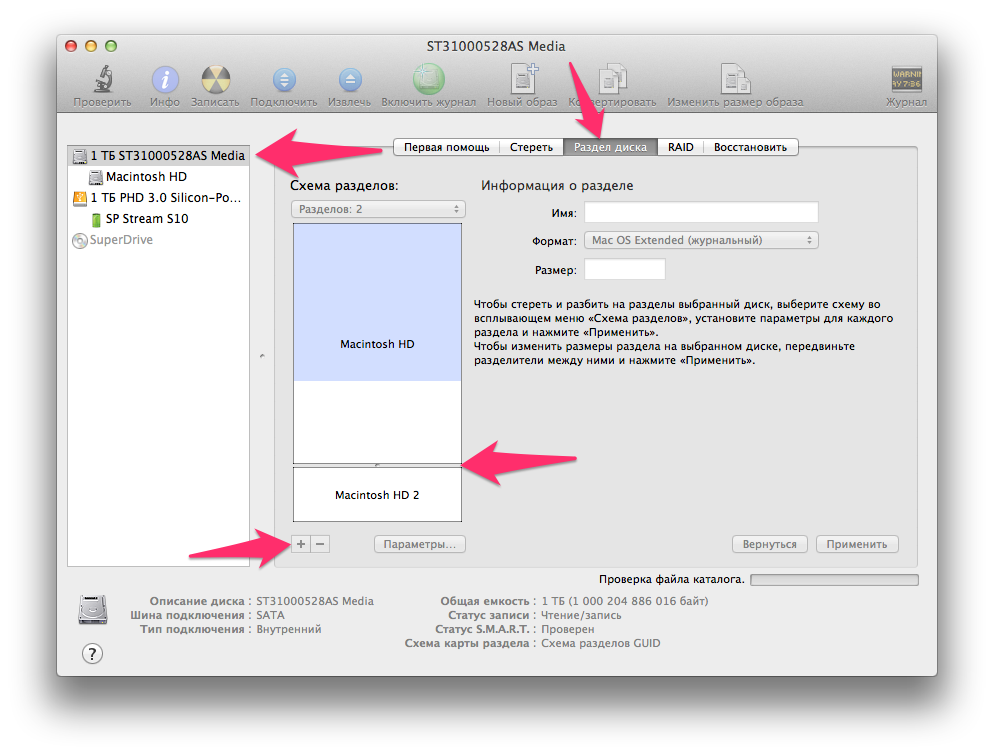
Task: Click the SATA connection bus value
Action: click(x=270, y=615)
